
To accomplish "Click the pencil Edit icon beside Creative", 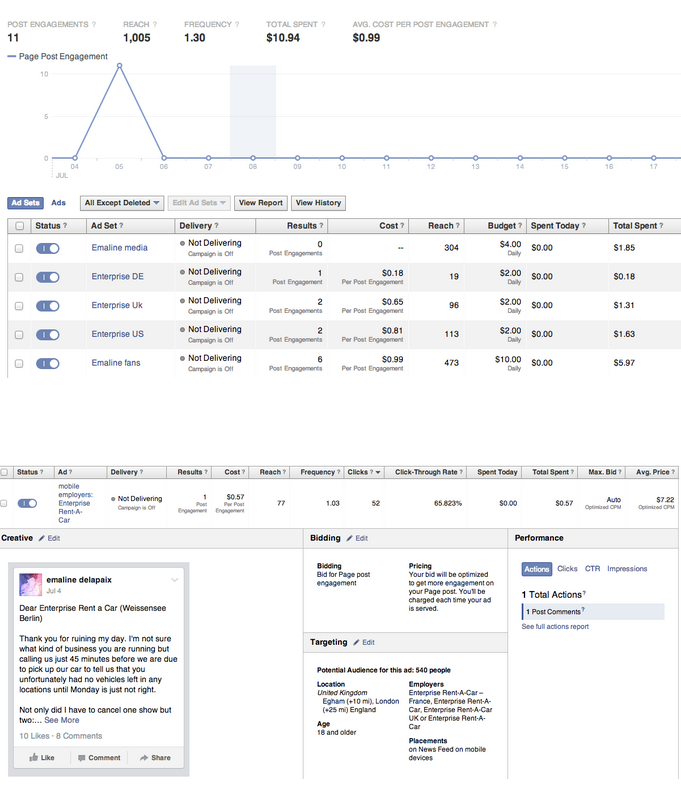I will (42, 538).
